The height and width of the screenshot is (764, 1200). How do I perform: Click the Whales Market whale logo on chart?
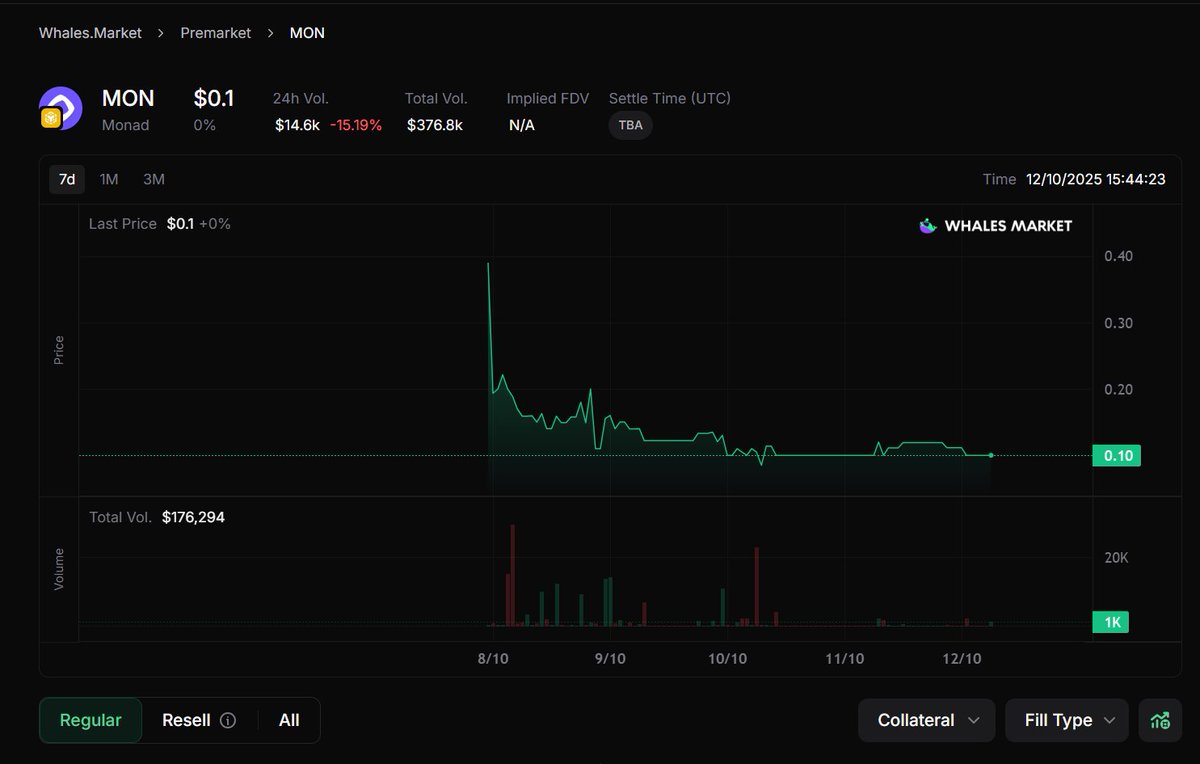coord(928,226)
